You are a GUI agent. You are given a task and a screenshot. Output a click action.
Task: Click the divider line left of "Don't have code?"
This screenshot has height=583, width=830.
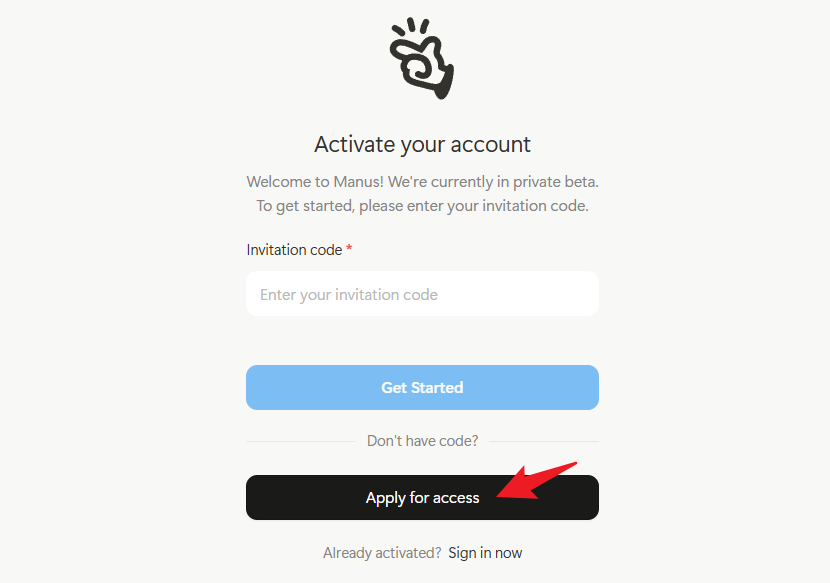click(301, 441)
